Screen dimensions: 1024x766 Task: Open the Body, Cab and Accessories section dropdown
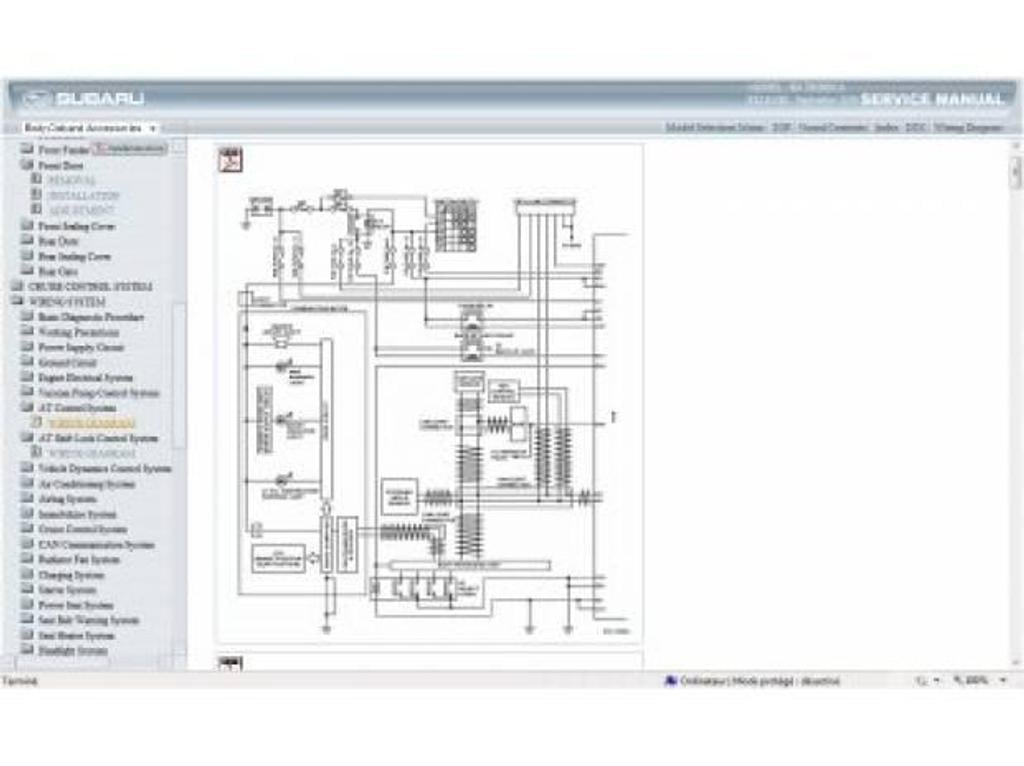tap(152, 129)
